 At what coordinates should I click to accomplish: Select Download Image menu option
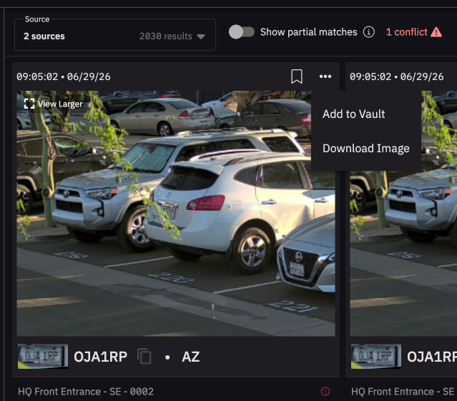366,148
